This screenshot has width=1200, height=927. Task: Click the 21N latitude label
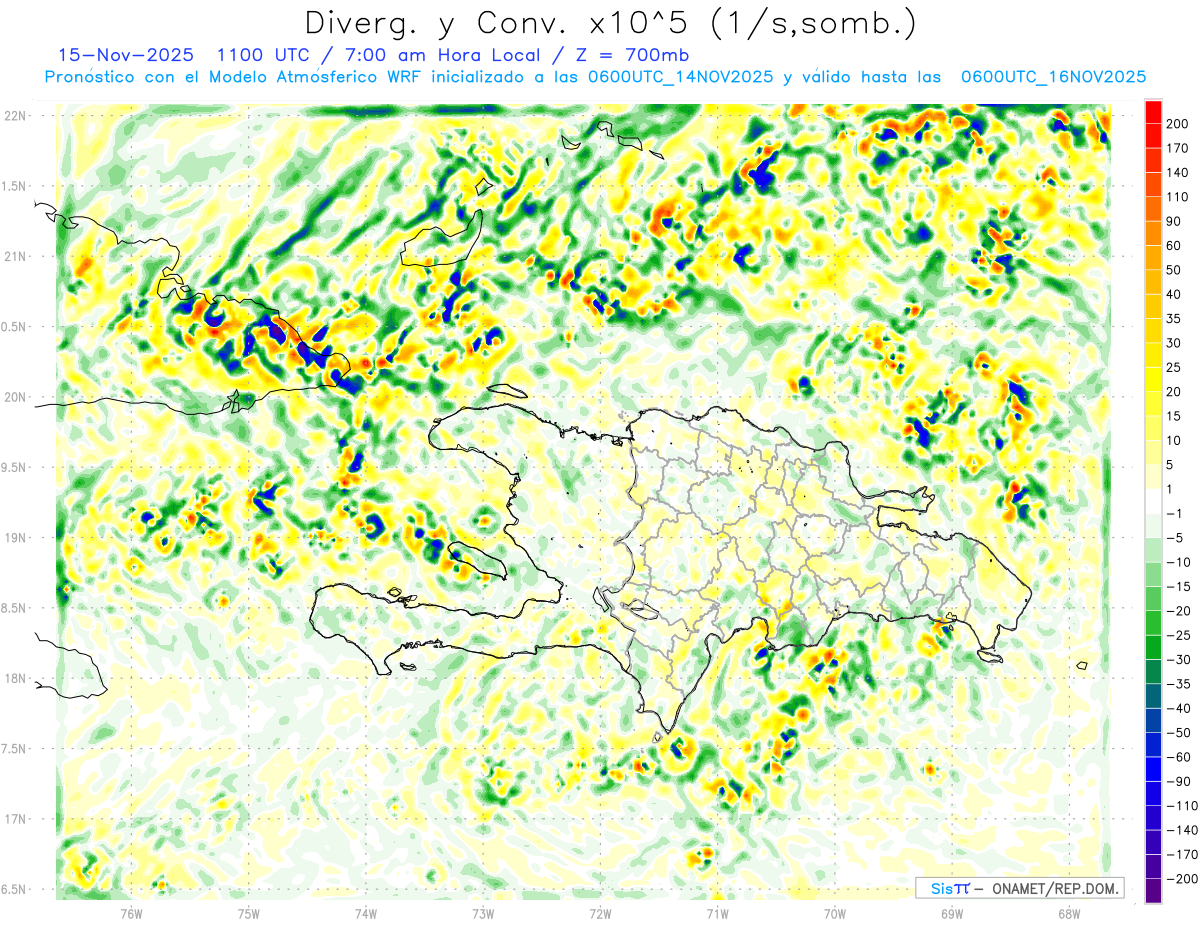point(14,256)
